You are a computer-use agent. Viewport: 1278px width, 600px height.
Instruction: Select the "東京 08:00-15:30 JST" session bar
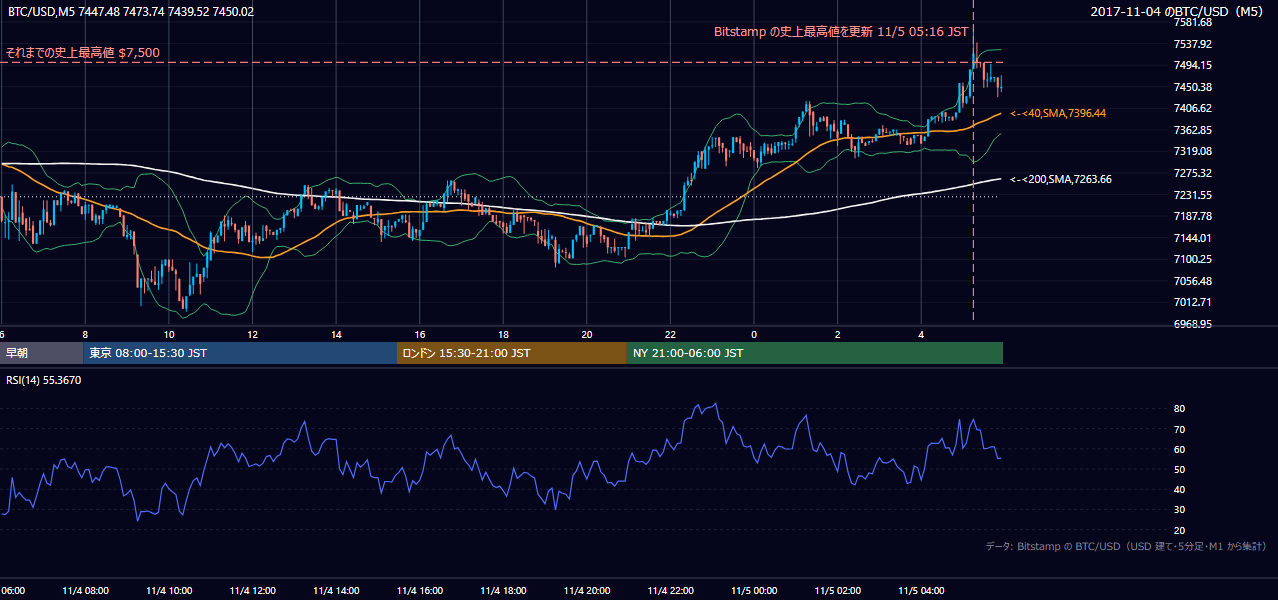[240, 353]
